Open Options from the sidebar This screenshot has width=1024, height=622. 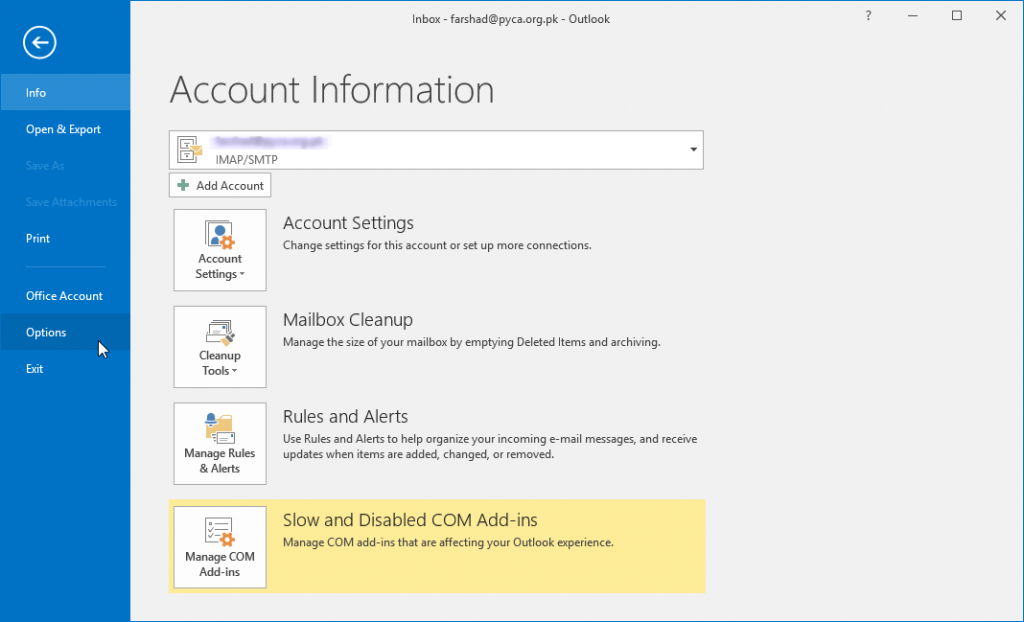pyautogui.click(x=46, y=333)
